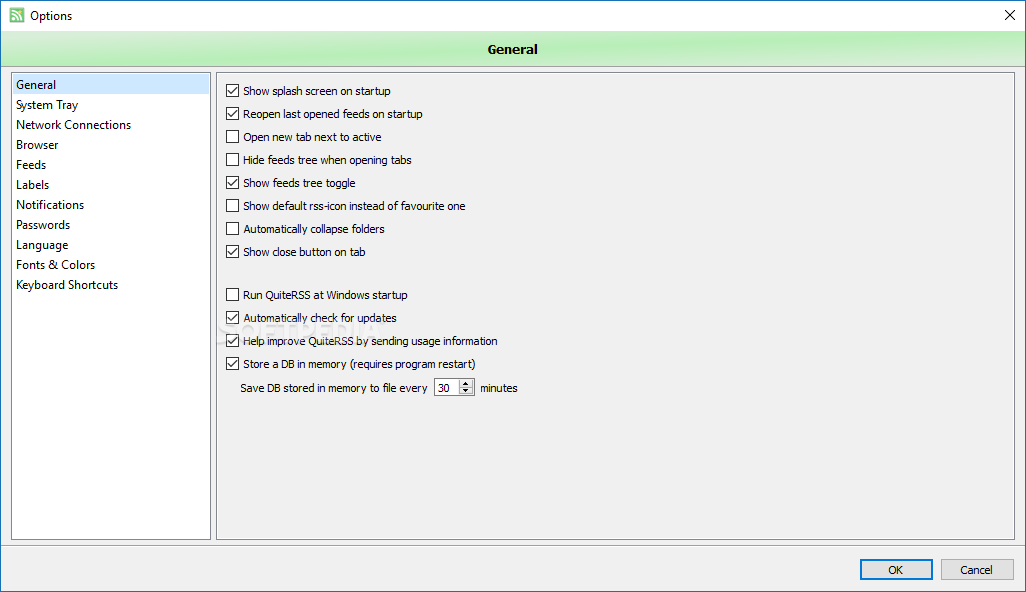The height and width of the screenshot is (592, 1026).
Task: Select General in the options list
Action: point(111,84)
